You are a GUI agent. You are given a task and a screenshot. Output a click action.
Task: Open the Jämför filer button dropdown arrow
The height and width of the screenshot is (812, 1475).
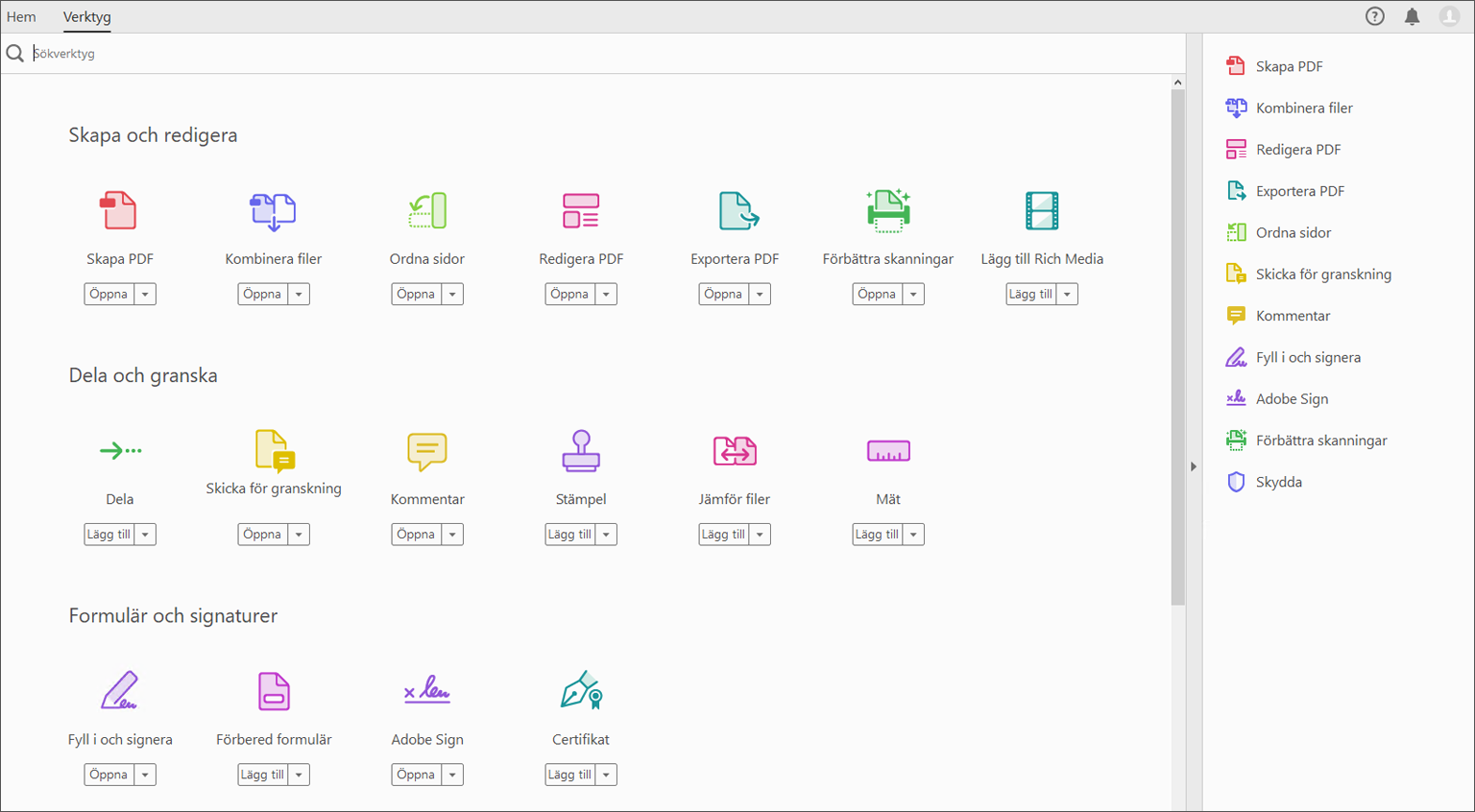(x=760, y=535)
